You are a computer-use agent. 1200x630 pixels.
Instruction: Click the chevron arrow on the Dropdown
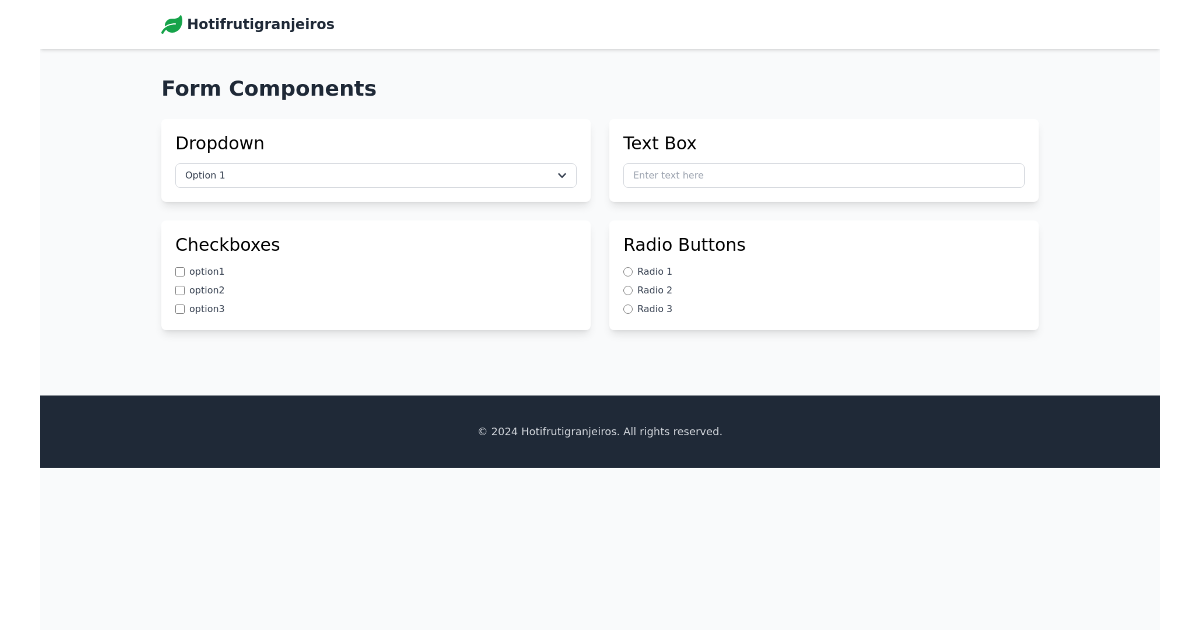tap(562, 175)
